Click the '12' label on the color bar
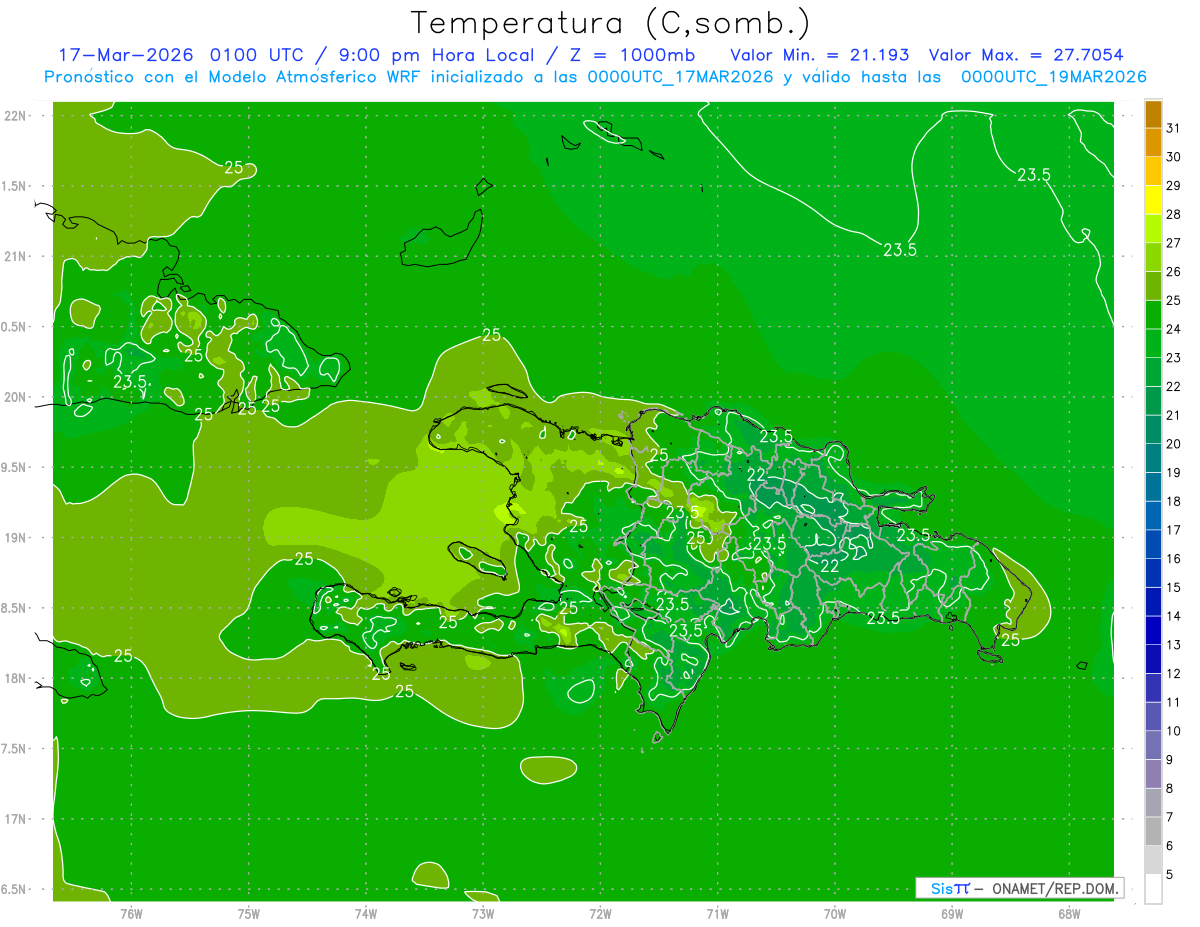This screenshot has width=1200, height=927. pos(1174,674)
